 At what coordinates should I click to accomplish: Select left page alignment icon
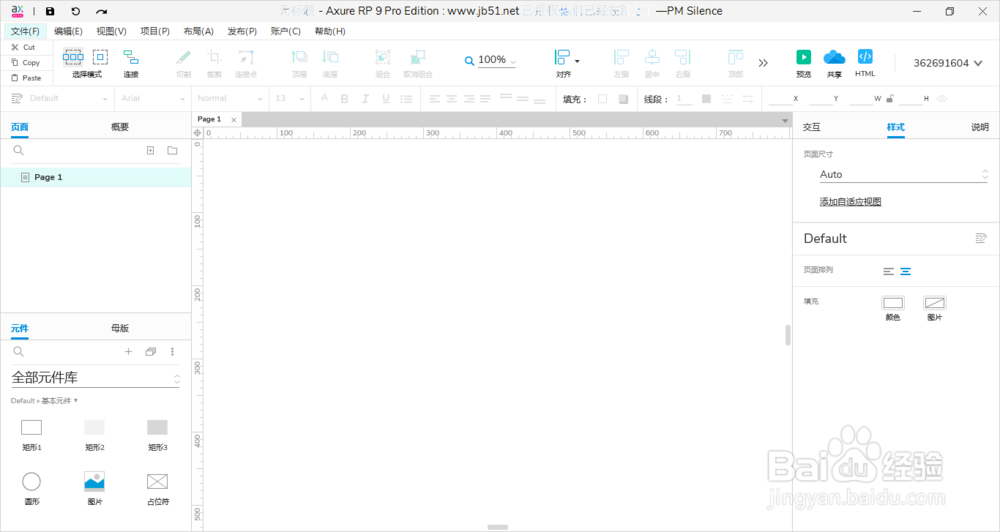(888, 271)
